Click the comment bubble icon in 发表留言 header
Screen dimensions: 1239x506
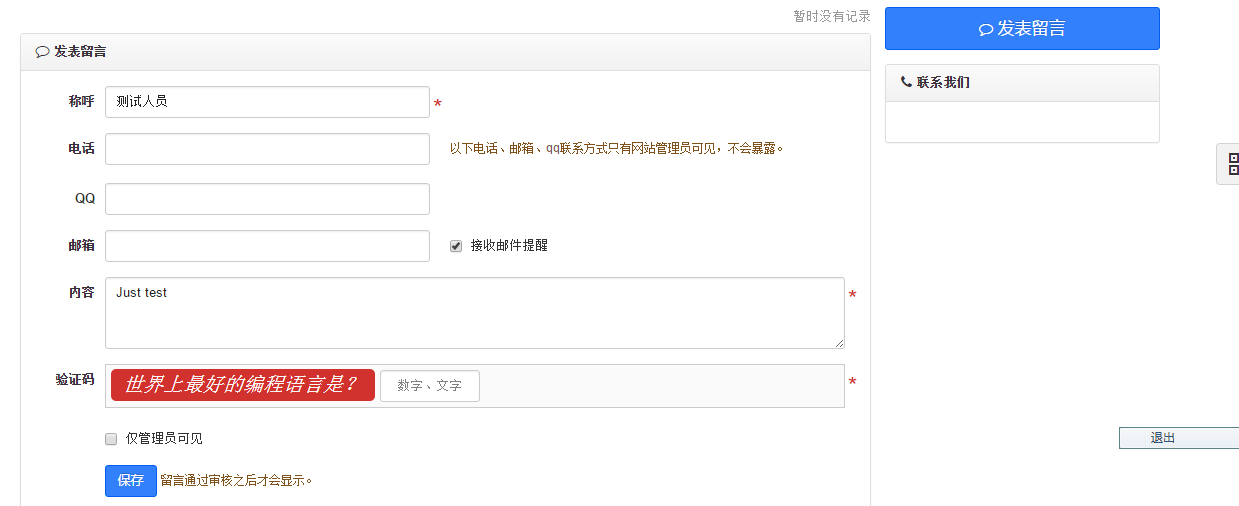(42, 52)
